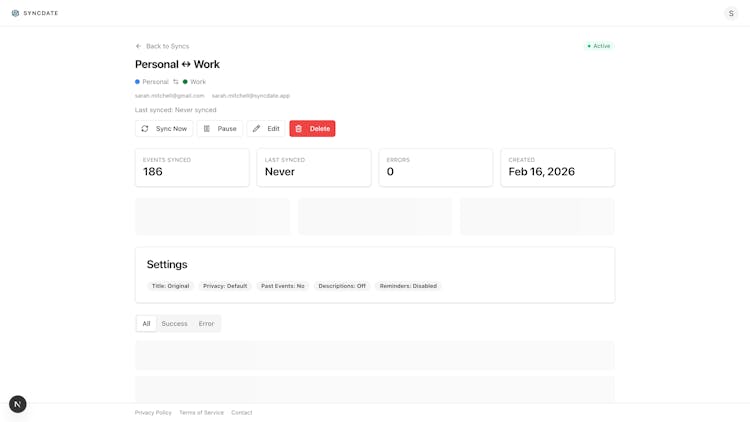Image resolution: width=750 pixels, height=422 pixels.
Task: Click the sync arrows between calendars
Action: click(x=176, y=82)
